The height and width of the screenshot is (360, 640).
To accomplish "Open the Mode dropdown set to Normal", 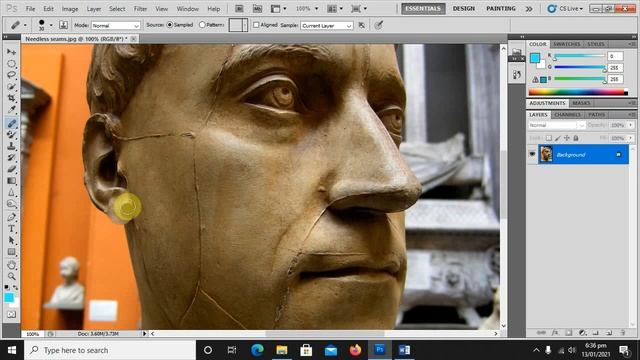I will click(116, 25).
